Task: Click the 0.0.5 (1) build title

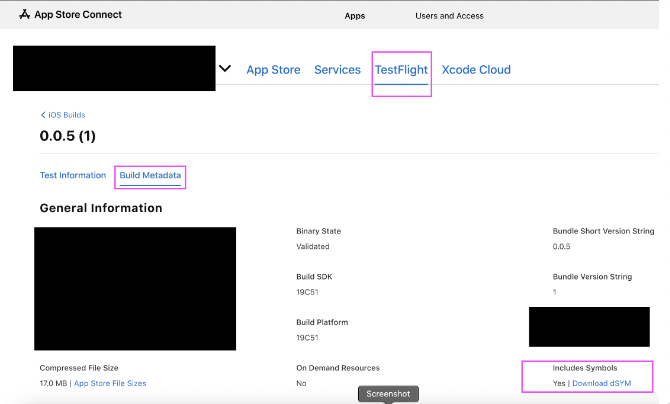Action: pyautogui.click(x=68, y=136)
